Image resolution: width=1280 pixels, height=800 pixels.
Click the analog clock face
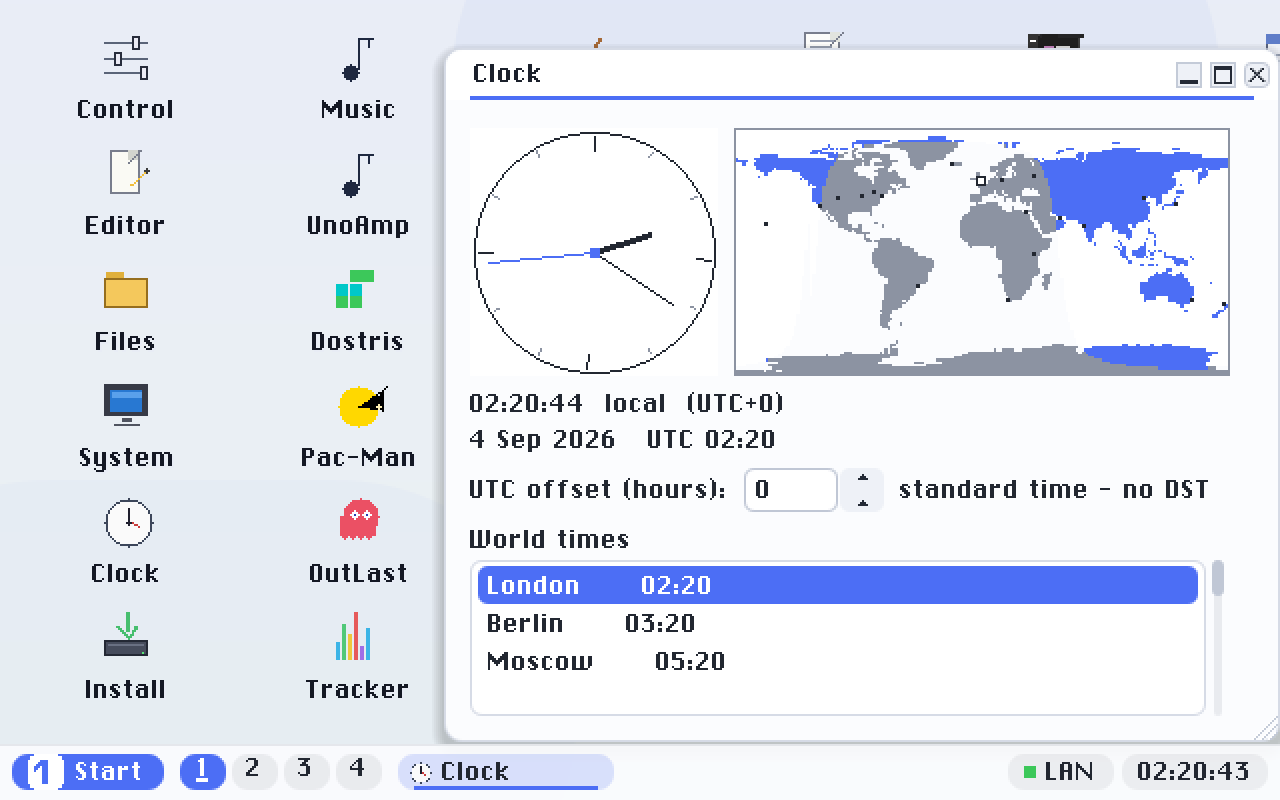tap(595, 253)
